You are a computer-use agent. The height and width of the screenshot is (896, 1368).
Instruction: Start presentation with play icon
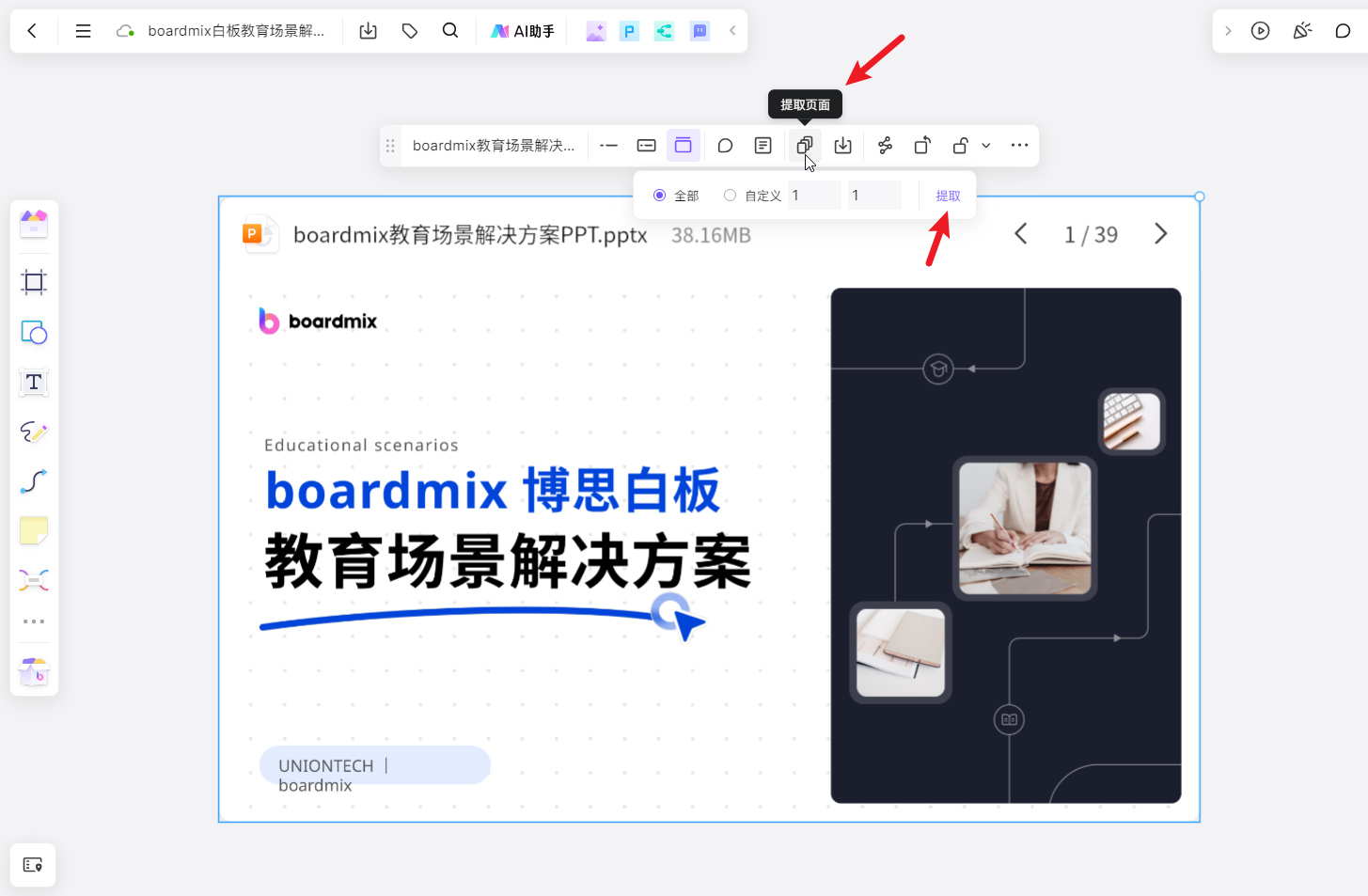[x=1261, y=31]
